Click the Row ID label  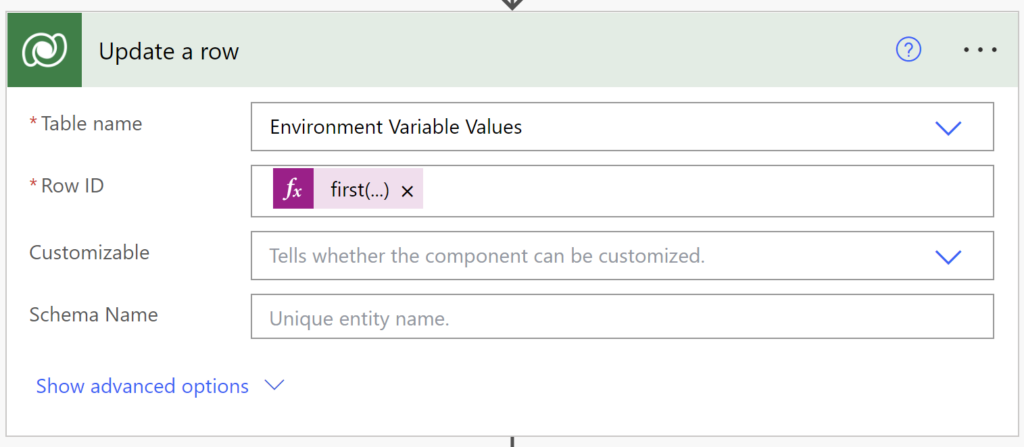click(72, 186)
